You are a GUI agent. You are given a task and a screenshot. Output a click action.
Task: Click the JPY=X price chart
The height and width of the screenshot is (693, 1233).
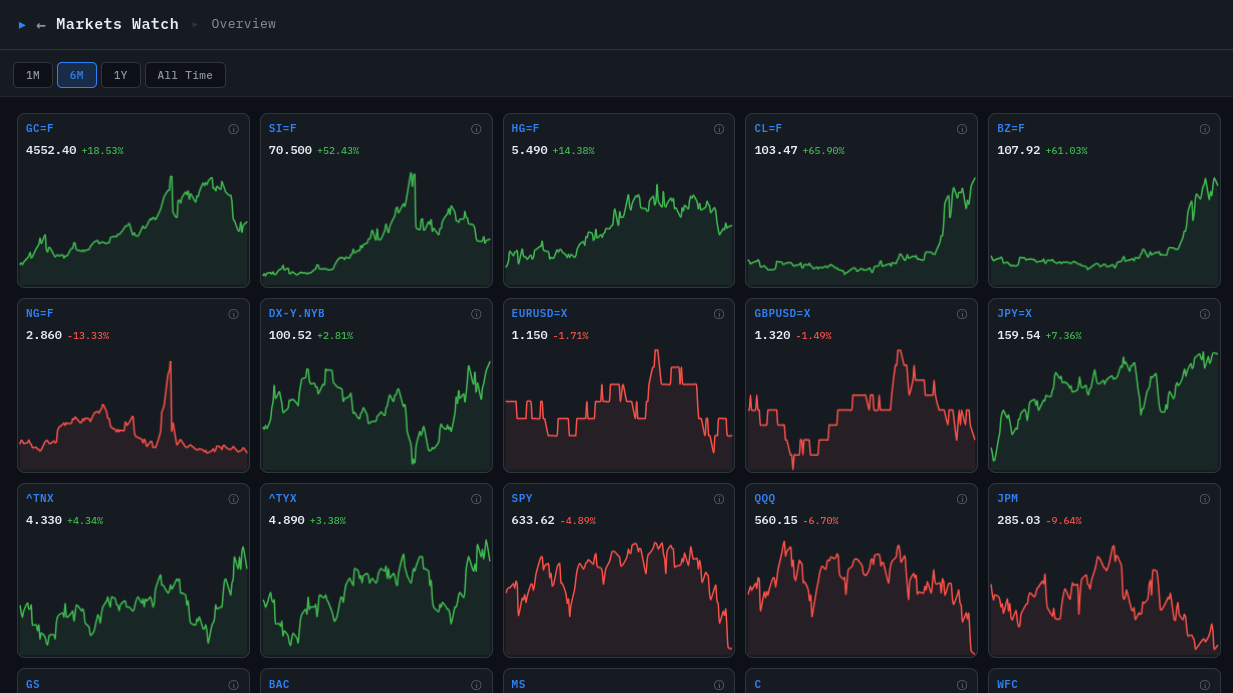pyautogui.click(x=1104, y=410)
